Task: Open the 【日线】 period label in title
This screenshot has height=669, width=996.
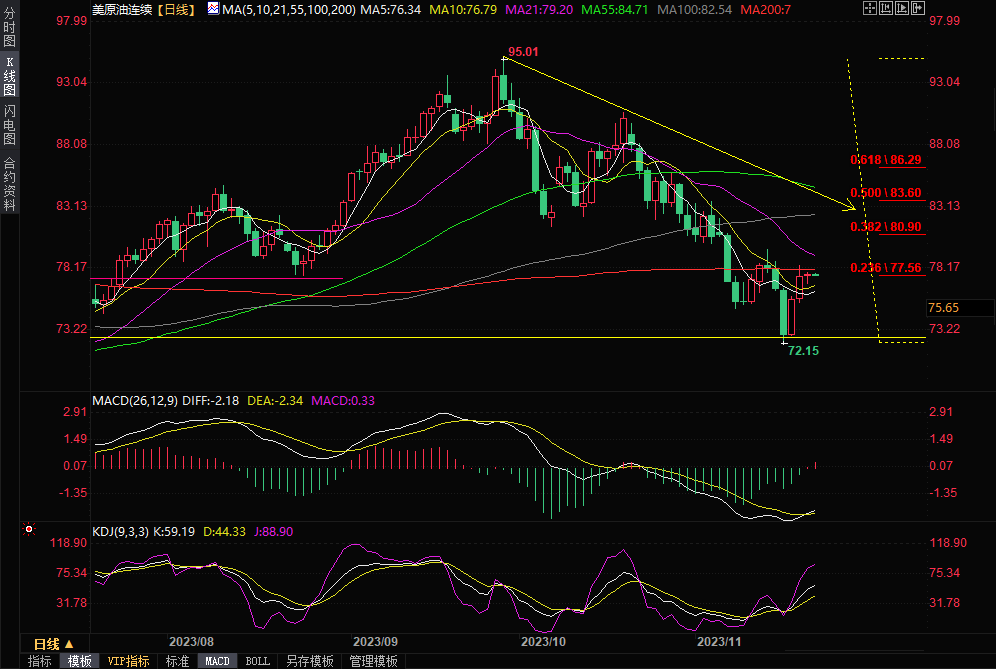Action: [x=177, y=9]
